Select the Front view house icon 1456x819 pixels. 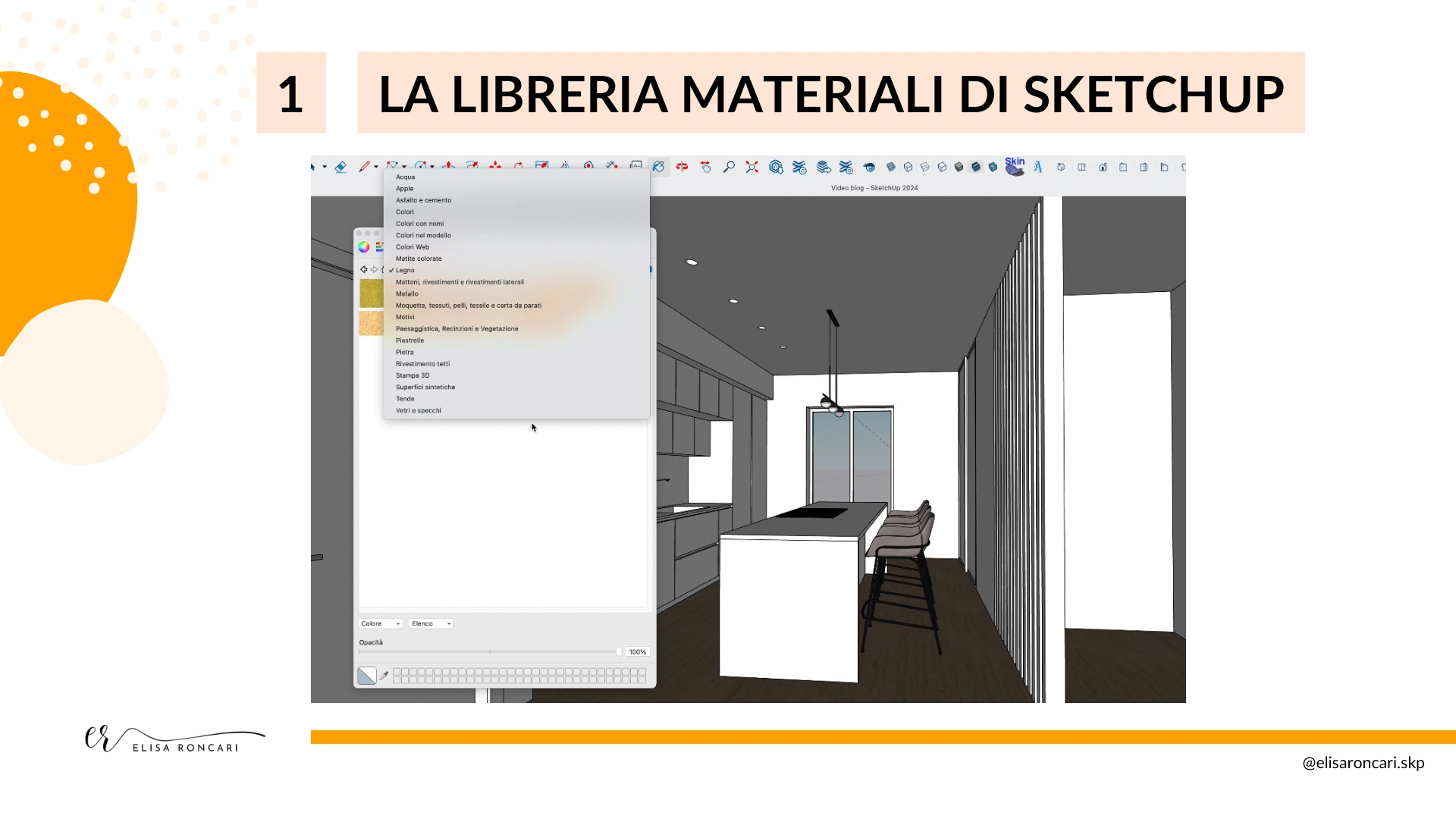1103,167
